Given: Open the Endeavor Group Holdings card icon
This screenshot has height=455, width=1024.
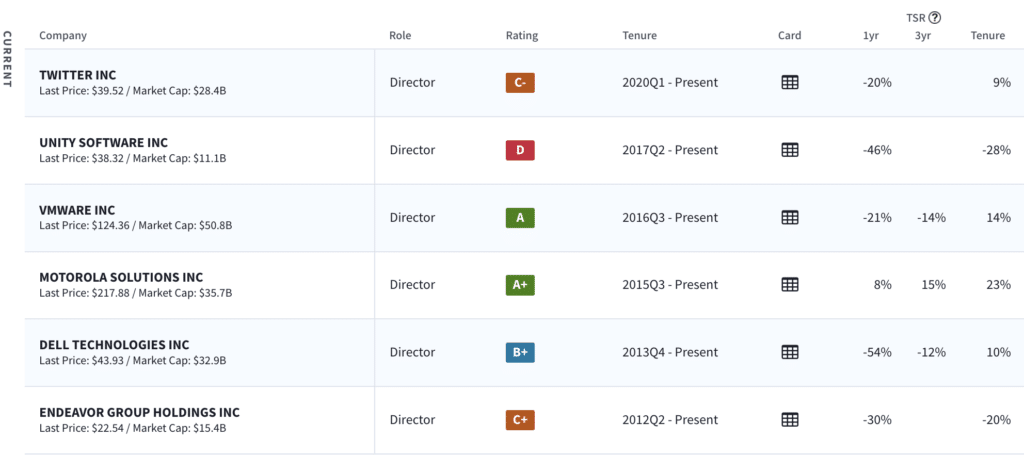Looking at the screenshot, I should click(790, 420).
